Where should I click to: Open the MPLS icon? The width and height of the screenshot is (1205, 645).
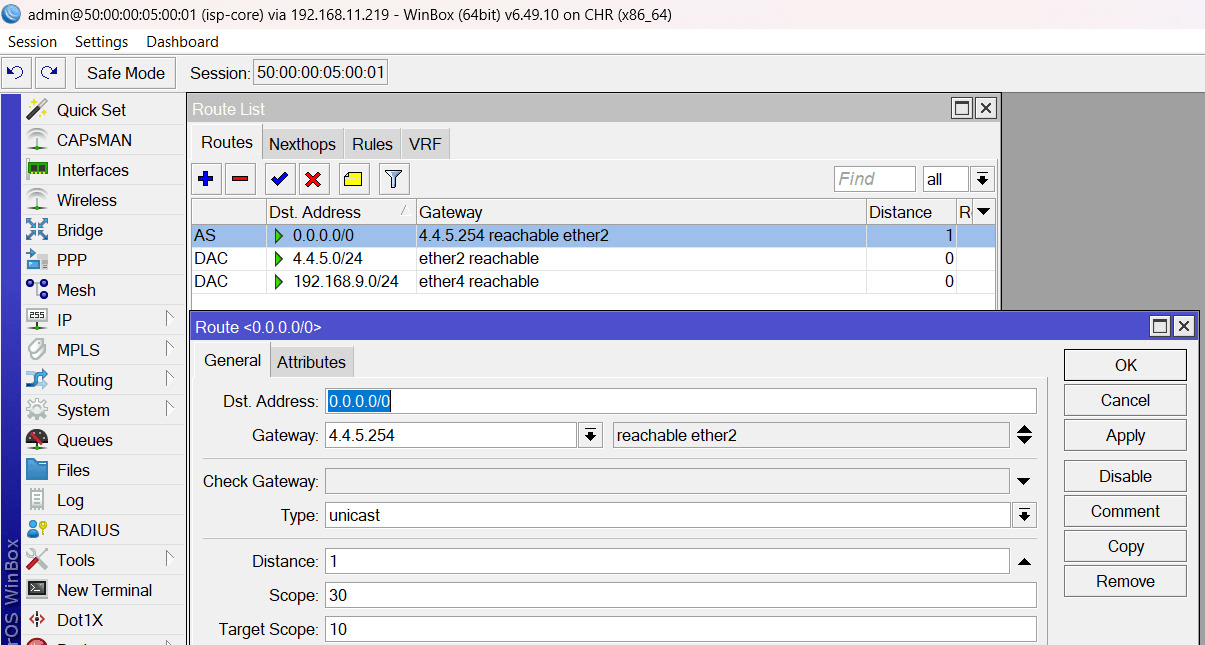tap(37, 350)
